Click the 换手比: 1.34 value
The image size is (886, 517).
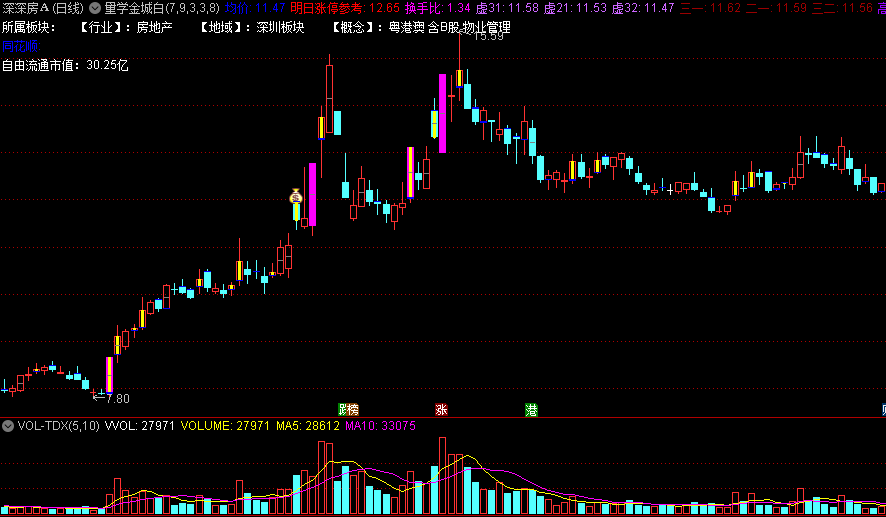pyautogui.click(x=437, y=8)
